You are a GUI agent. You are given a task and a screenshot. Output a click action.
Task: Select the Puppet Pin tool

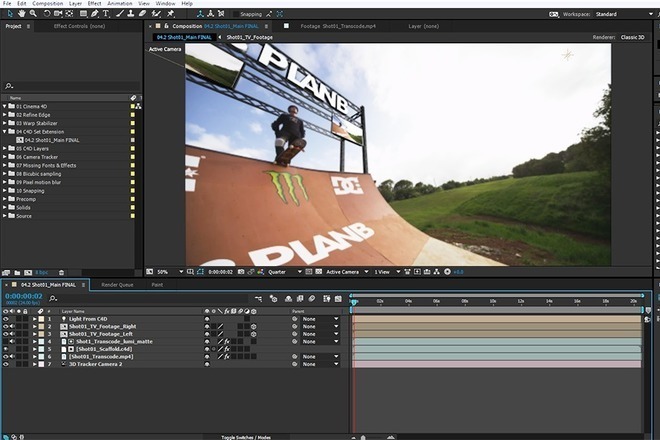[x=170, y=14]
